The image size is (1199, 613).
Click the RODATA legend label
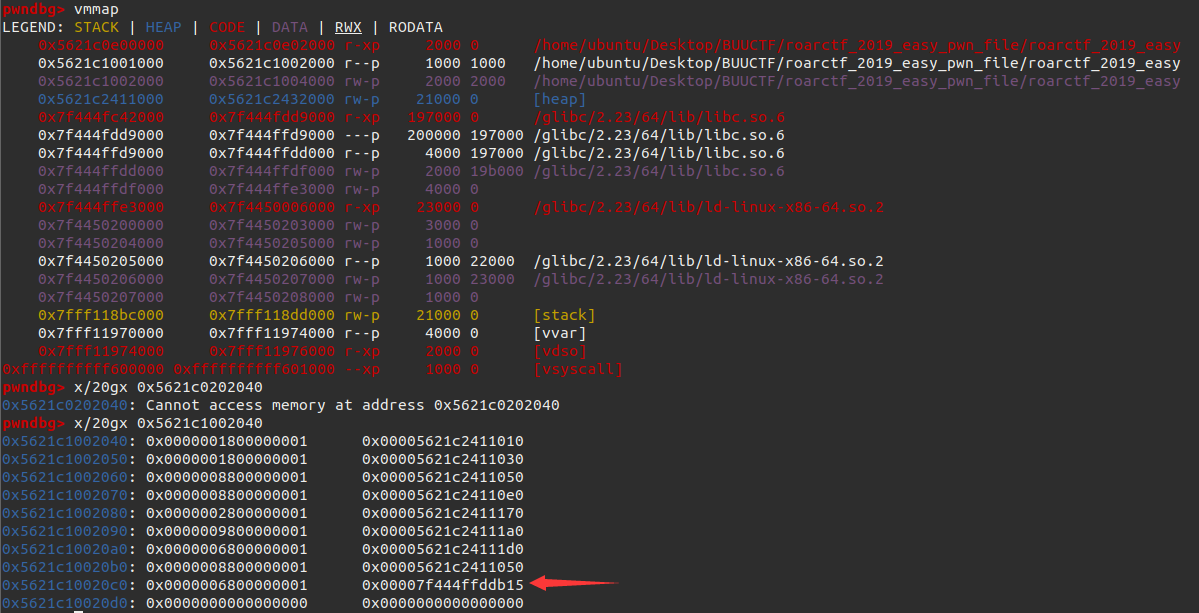click(x=414, y=27)
